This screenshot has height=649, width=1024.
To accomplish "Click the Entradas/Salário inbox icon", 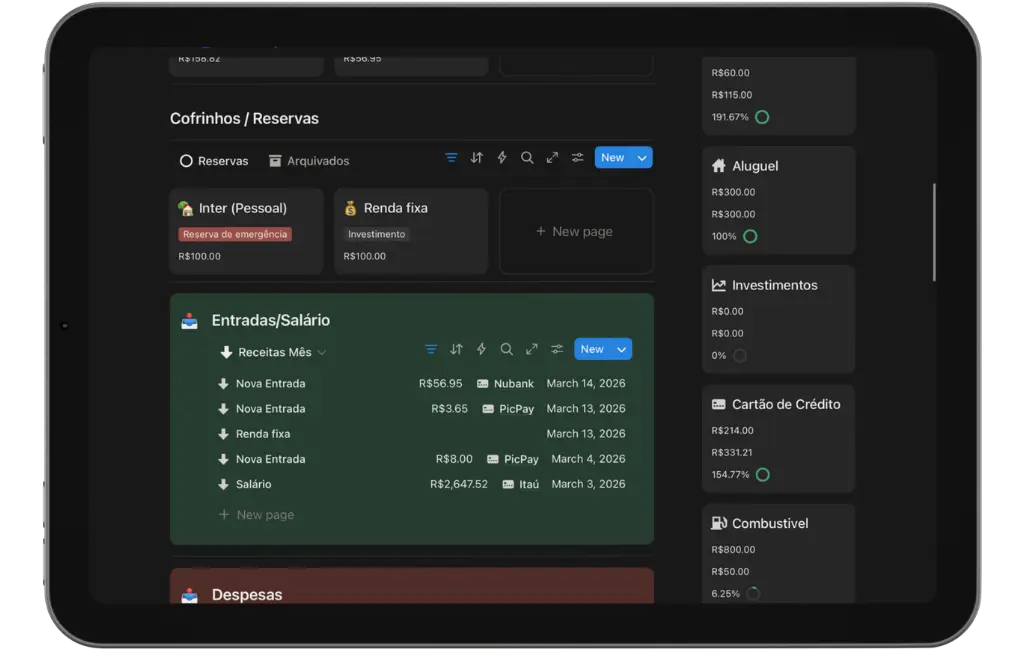I will 189,321.
